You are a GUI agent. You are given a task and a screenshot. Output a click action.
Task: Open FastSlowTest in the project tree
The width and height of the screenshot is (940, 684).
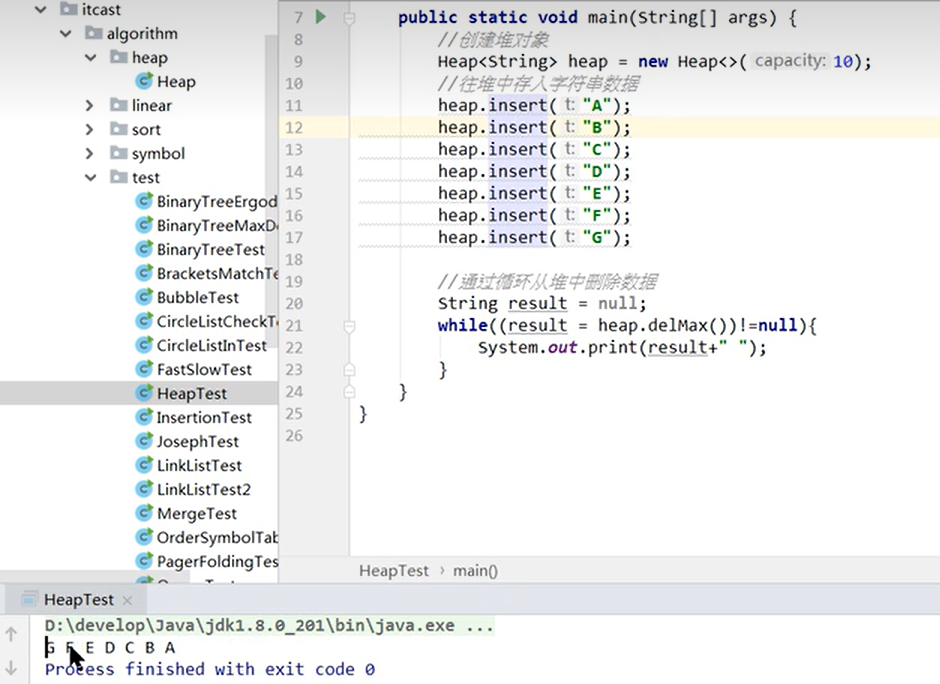click(x=204, y=369)
